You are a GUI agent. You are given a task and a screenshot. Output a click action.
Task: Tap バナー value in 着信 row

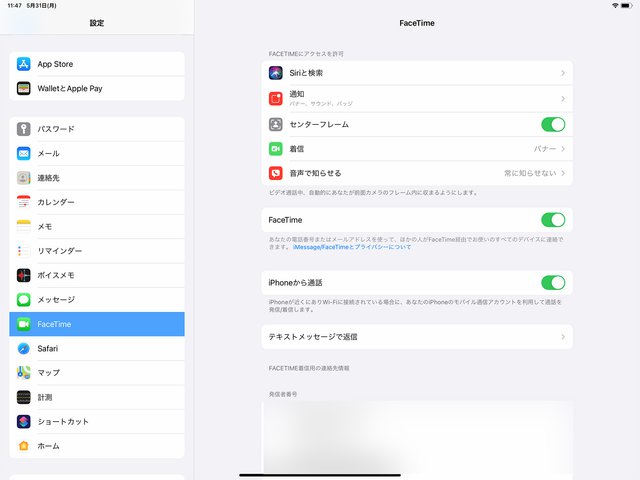(x=545, y=149)
